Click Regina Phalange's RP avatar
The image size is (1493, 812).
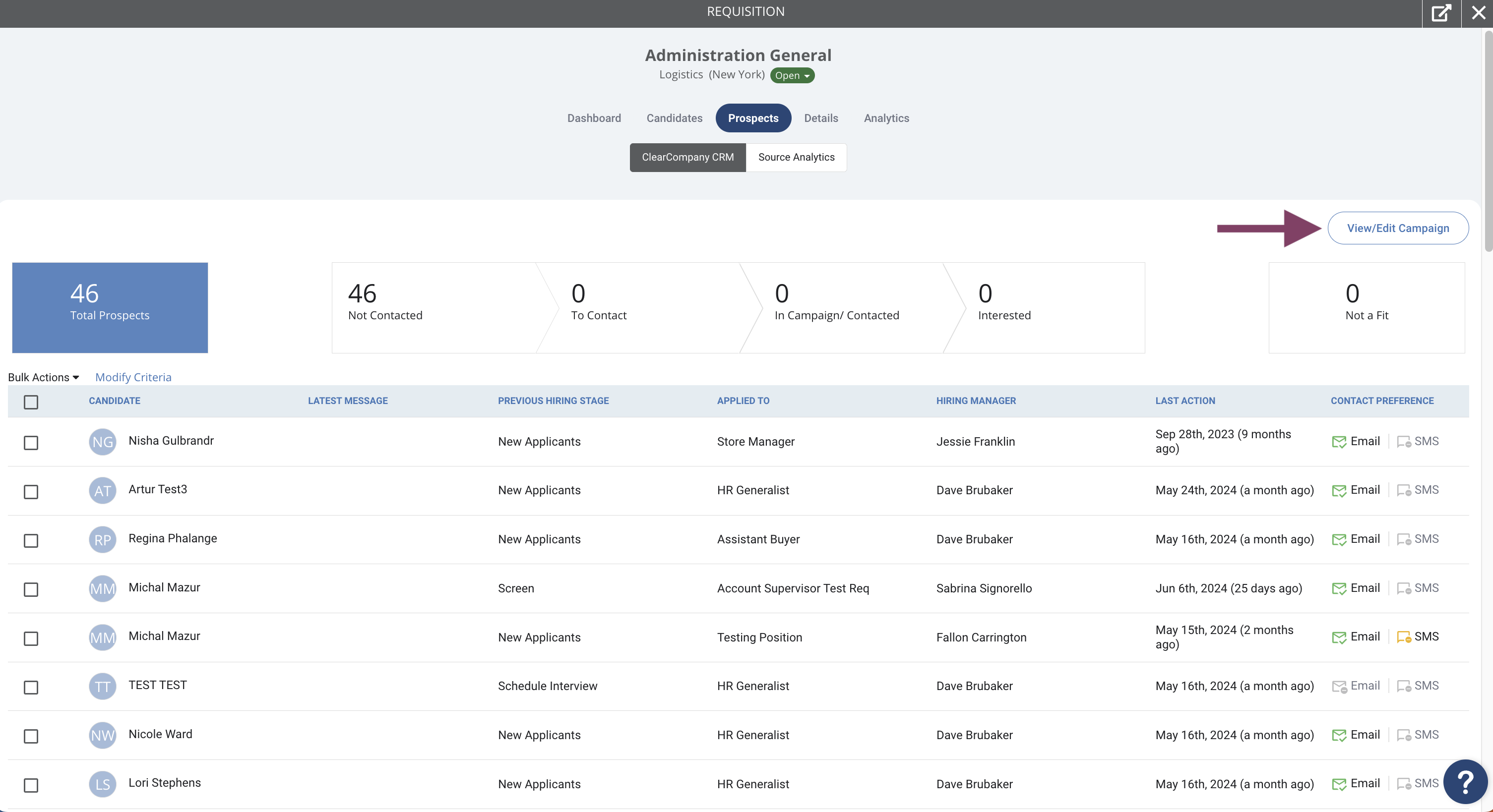103,540
